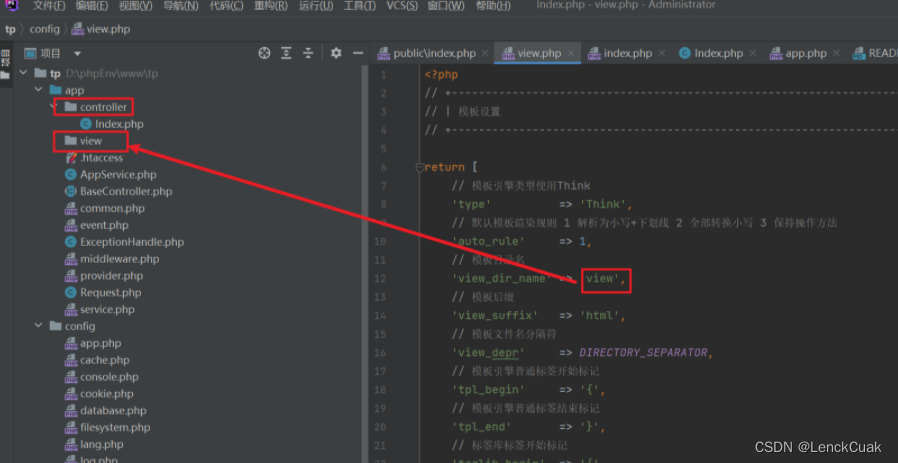
Task: Select BaseController.php in project tree
Action: click(119, 191)
